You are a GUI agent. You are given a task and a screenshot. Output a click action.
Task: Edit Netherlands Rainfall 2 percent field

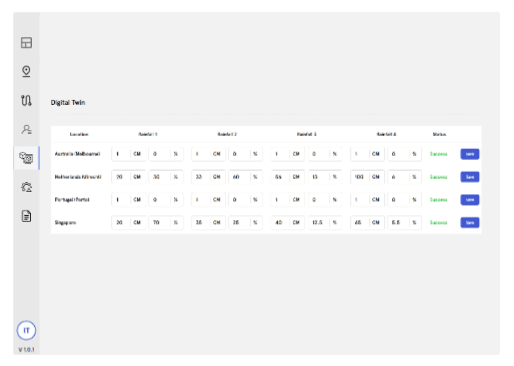coord(239,177)
